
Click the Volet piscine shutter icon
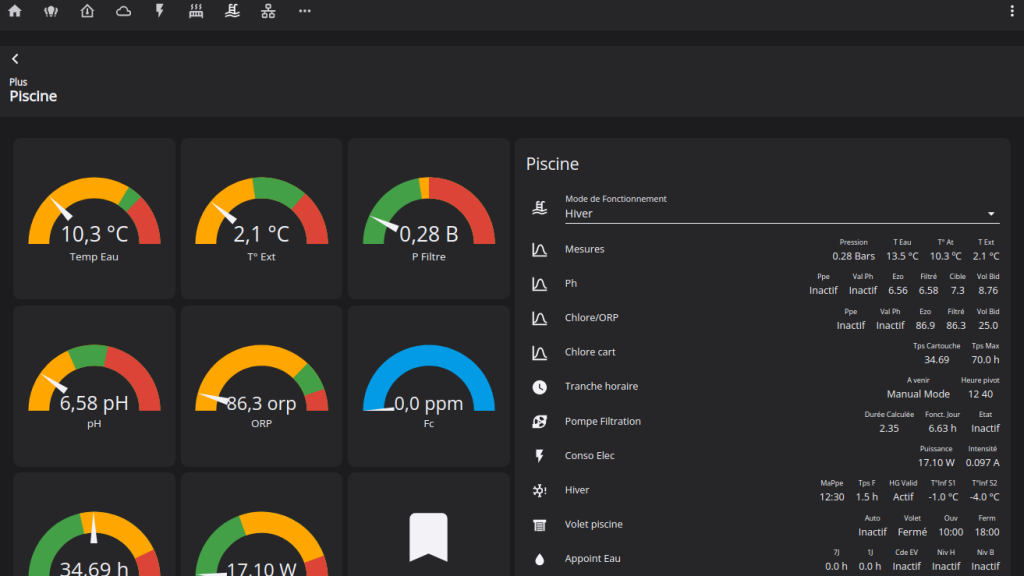coord(539,525)
